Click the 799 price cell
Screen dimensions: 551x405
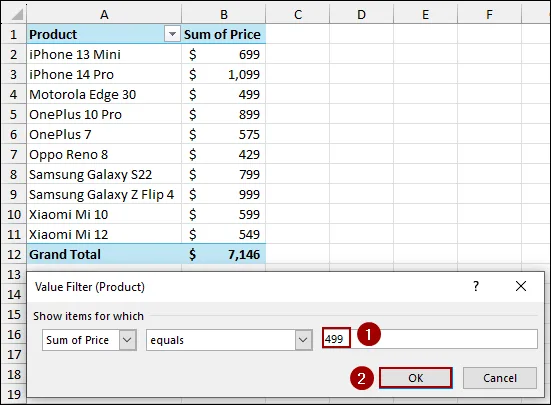tap(223, 174)
